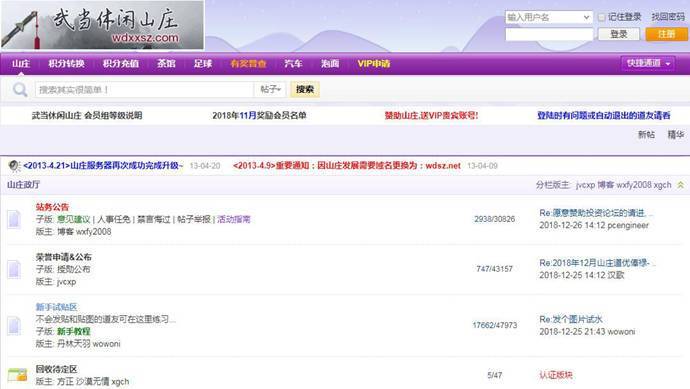690x389 pixels.
Task: Open the 积分转换 menu item
Action: click(x=66, y=63)
